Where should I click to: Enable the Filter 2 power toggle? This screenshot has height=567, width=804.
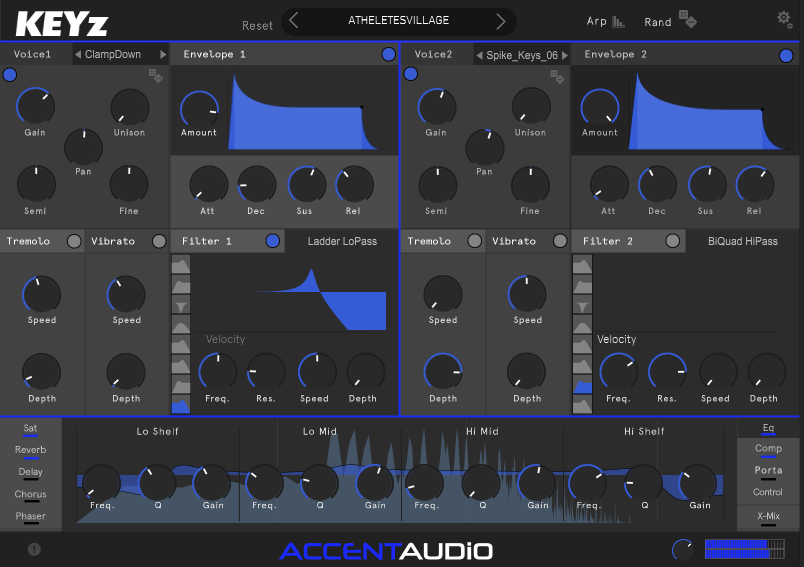(x=673, y=241)
